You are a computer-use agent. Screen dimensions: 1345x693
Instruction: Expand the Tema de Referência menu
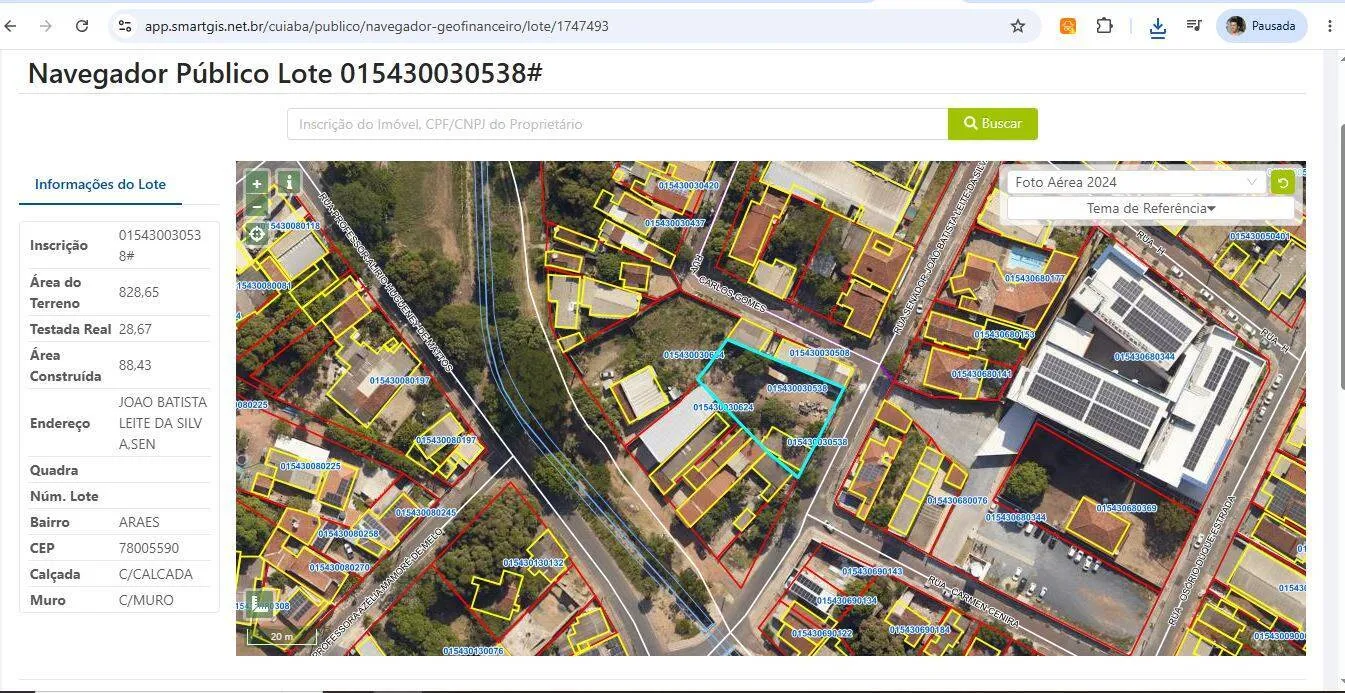[x=1150, y=208]
